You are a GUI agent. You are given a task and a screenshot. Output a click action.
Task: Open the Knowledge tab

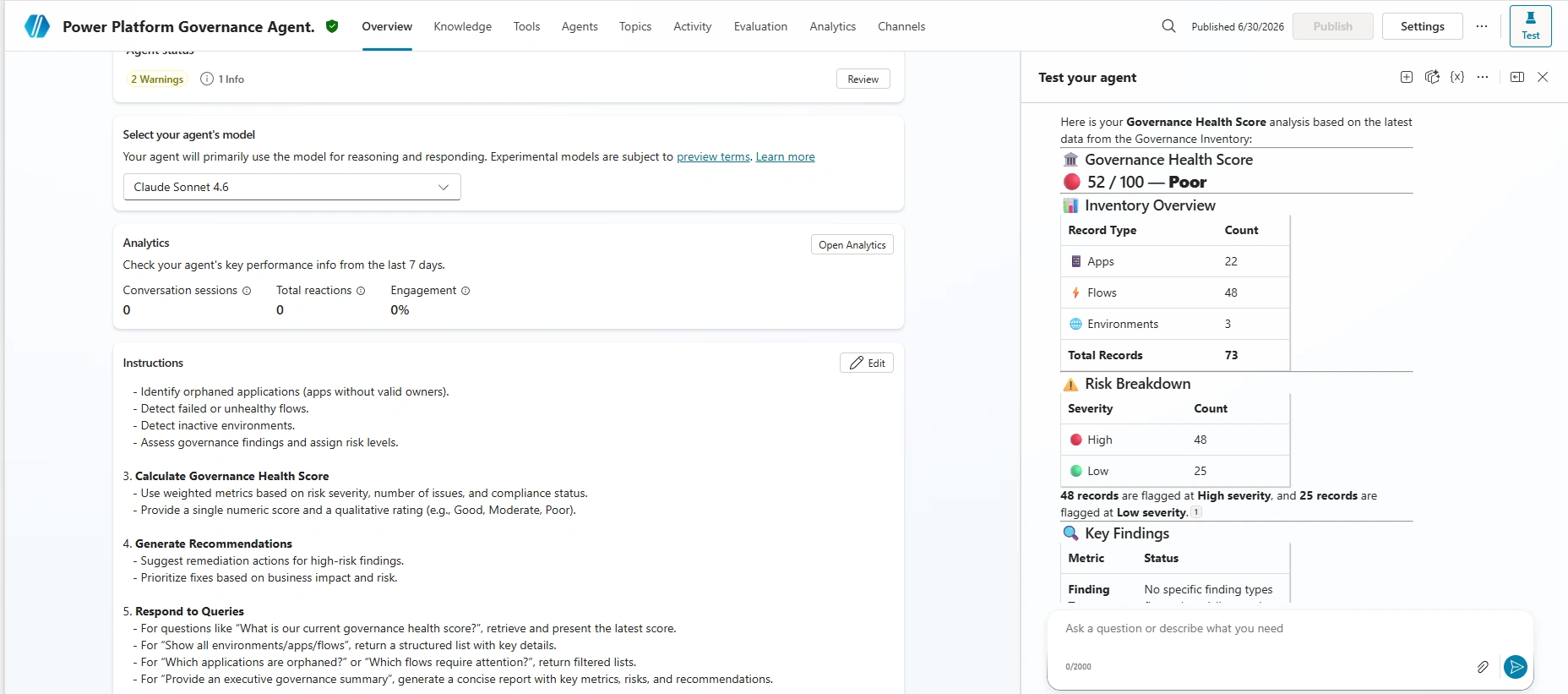[x=463, y=26]
